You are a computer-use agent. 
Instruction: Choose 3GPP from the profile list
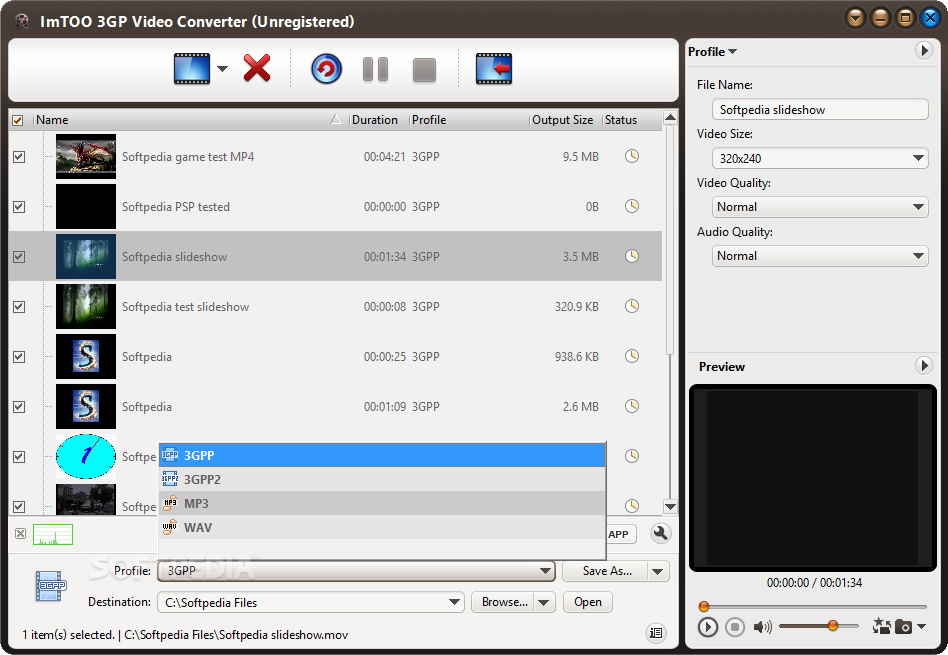click(382, 455)
